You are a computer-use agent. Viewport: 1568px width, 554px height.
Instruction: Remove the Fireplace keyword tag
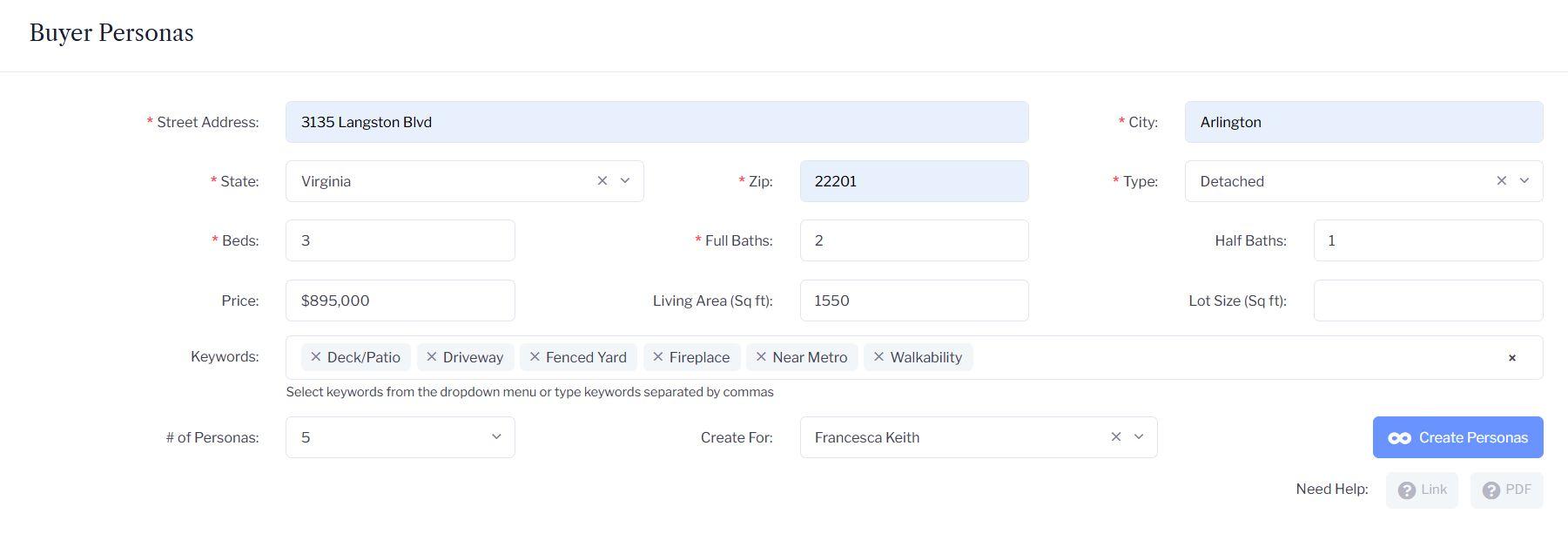pyautogui.click(x=658, y=357)
